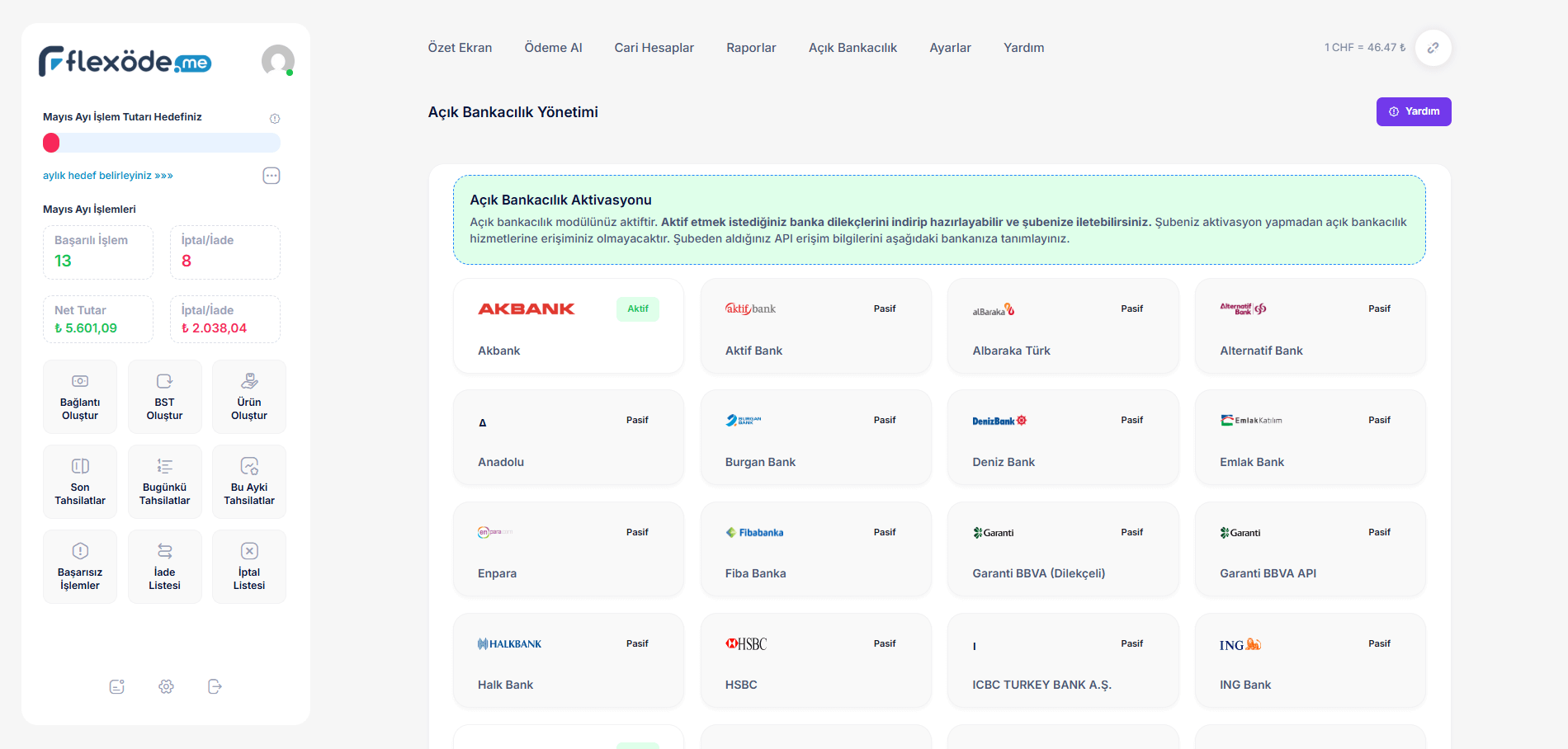Image resolution: width=1568 pixels, height=749 pixels.
Task: Open the BST Oluştur tile
Action: [164, 397]
